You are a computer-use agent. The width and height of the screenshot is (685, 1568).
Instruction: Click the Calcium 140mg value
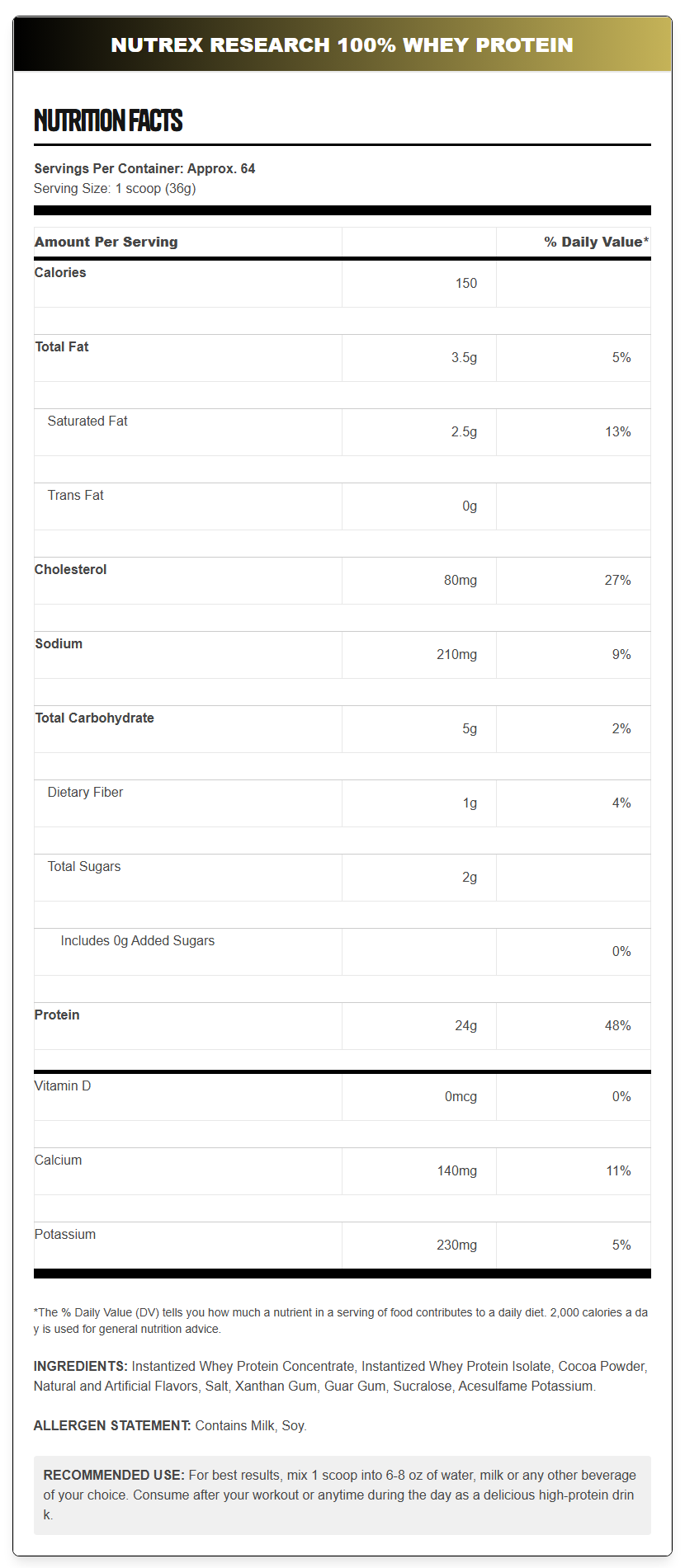[456, 1170]
